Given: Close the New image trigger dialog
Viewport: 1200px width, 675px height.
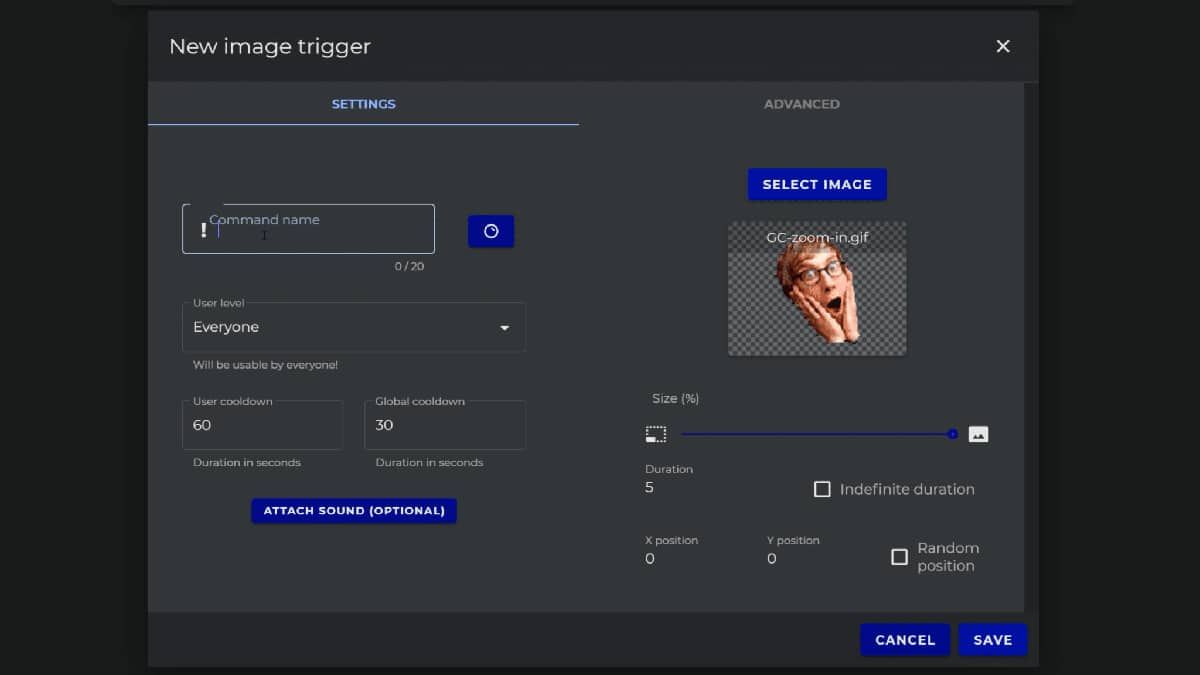Looking at the screenshot, I should (1003, 46).
